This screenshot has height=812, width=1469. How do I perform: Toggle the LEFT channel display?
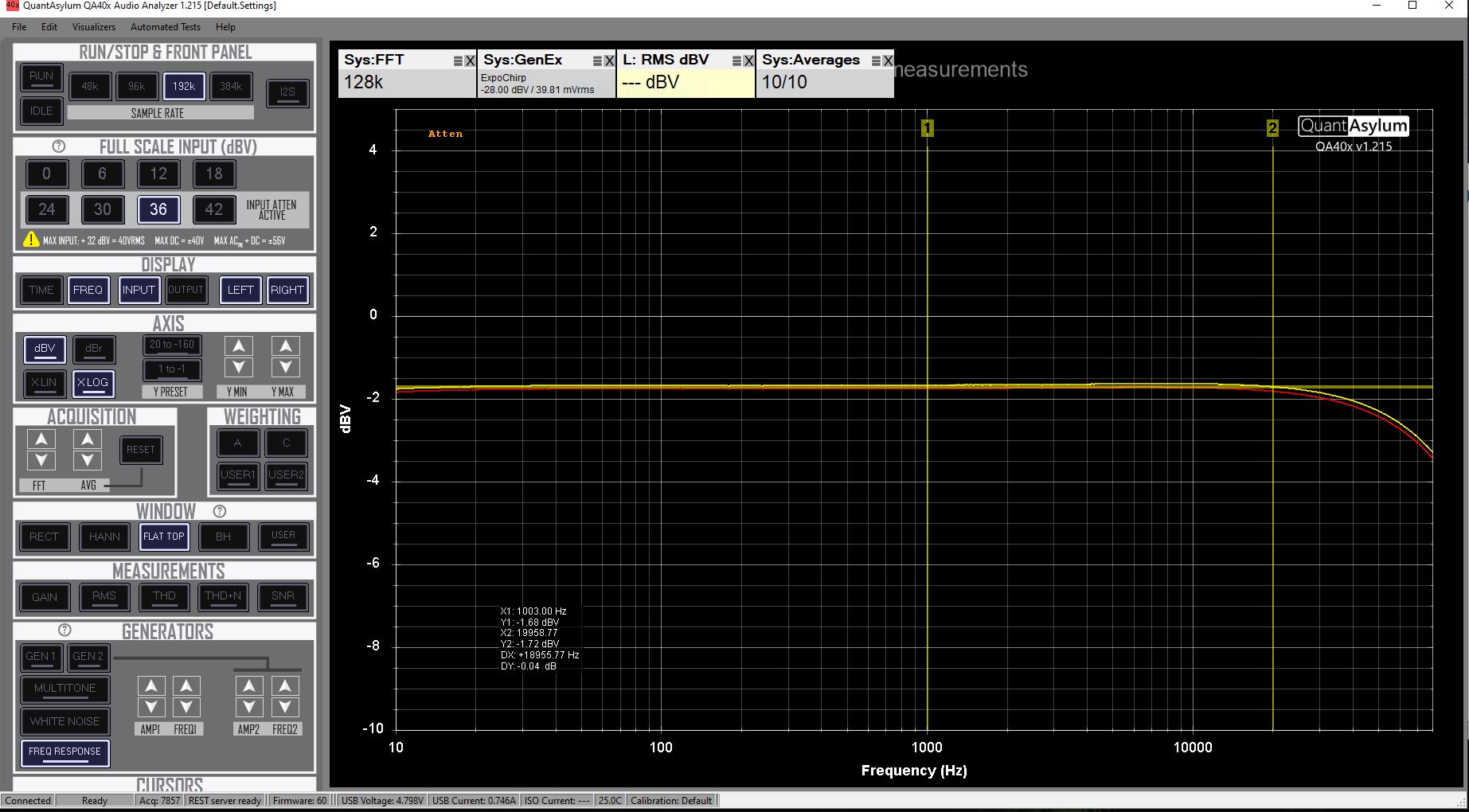coord(240,290)
